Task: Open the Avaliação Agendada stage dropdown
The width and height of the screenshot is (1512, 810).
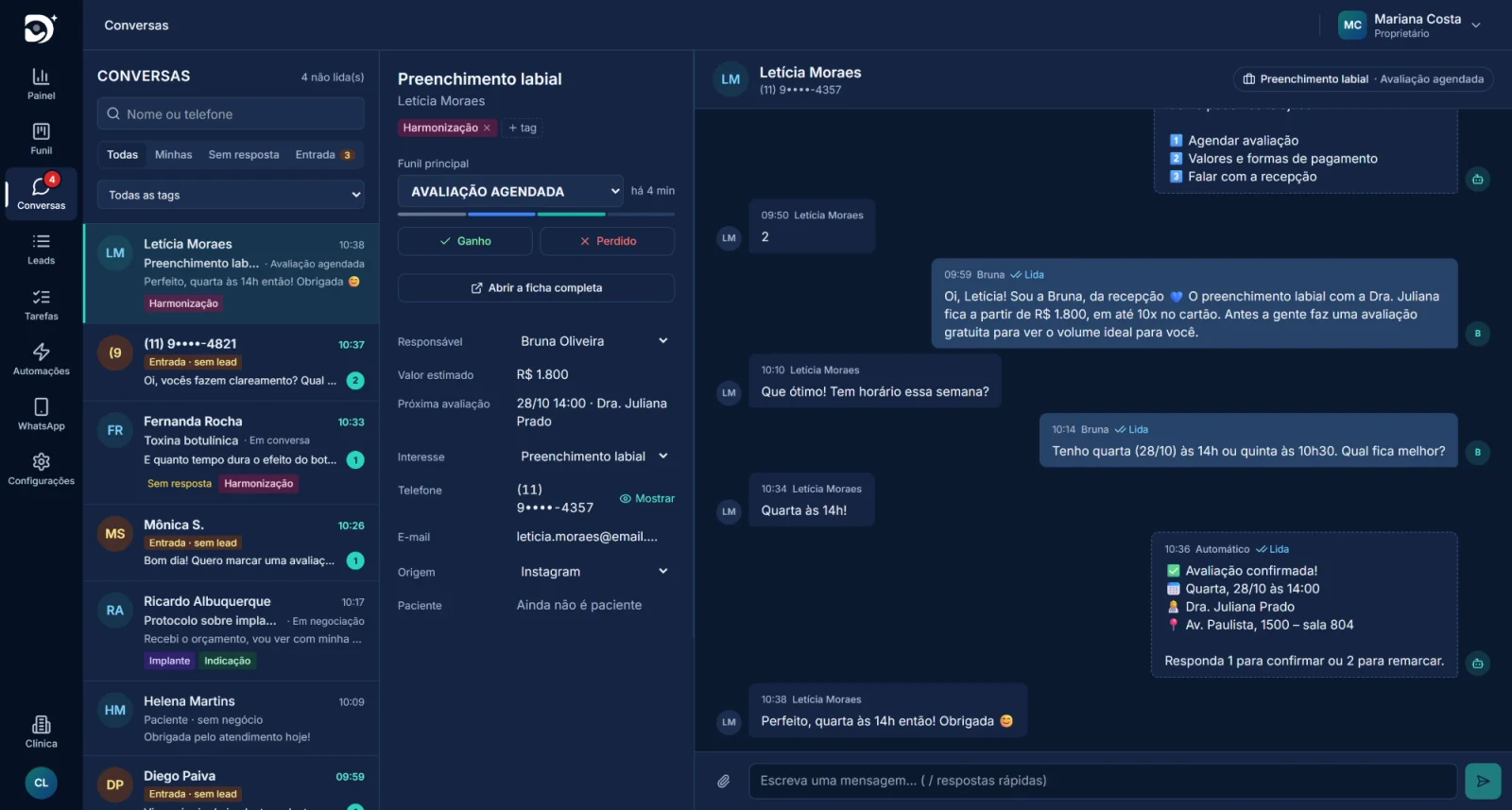Action: pyautogui.click(x=510, y=191)
